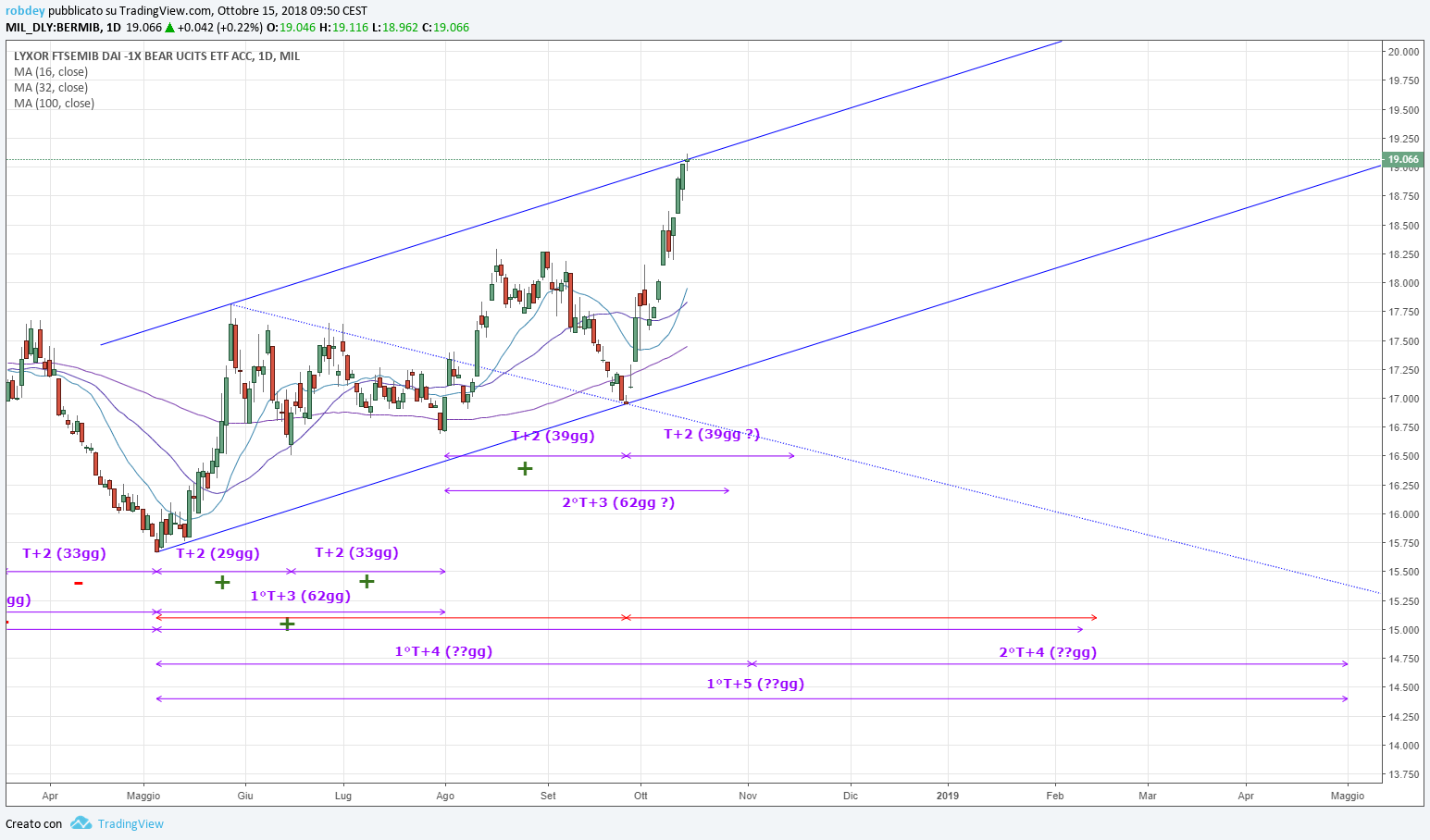Click green plus sign below T+2 (39gg)
This screenshot has width=1430, height=840.
tap(525, 469)
